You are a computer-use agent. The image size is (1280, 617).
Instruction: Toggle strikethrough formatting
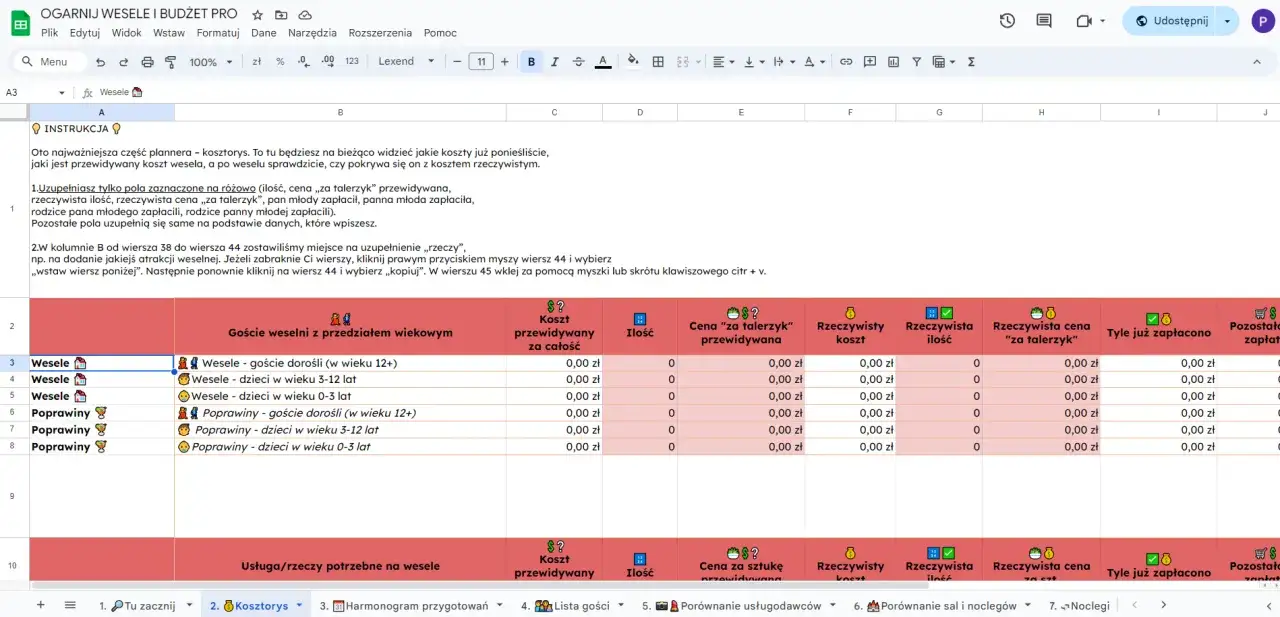tap(579, 61)
